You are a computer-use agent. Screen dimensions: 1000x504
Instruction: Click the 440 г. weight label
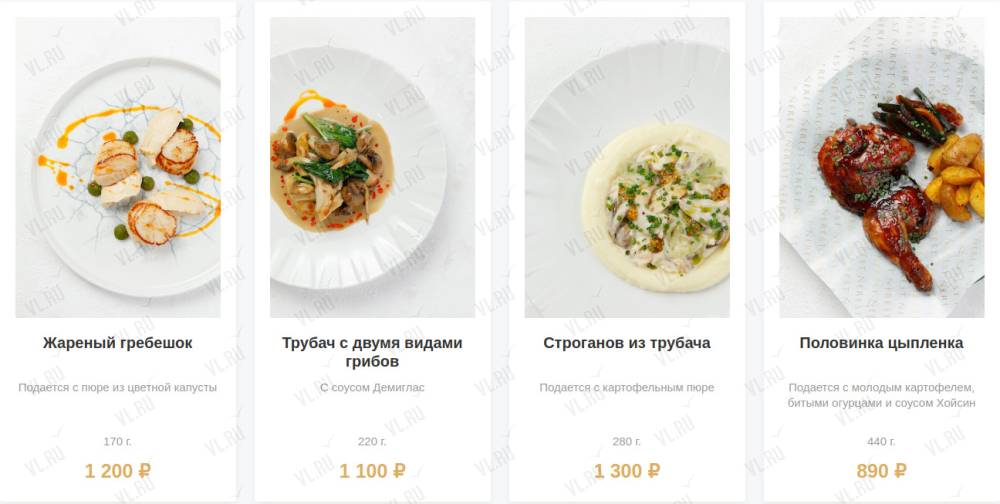pyautogui.click(x=881, y=441)
